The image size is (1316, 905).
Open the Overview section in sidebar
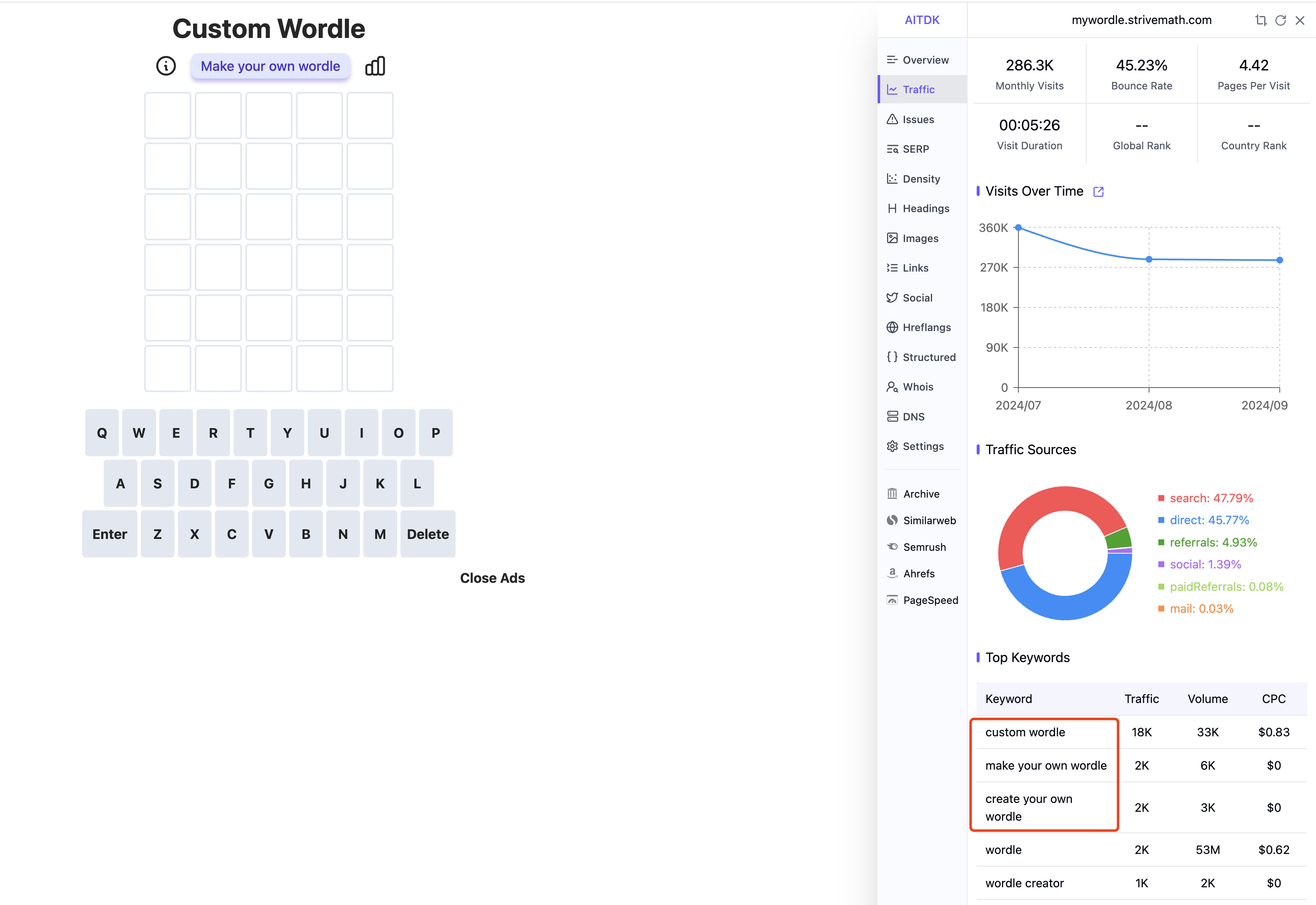[x=922, y=60]
